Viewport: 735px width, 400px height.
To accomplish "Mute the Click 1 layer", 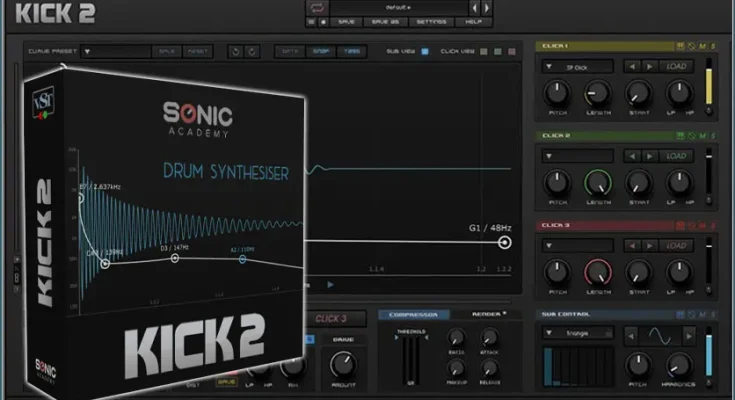I will click(x=703, y=46).
